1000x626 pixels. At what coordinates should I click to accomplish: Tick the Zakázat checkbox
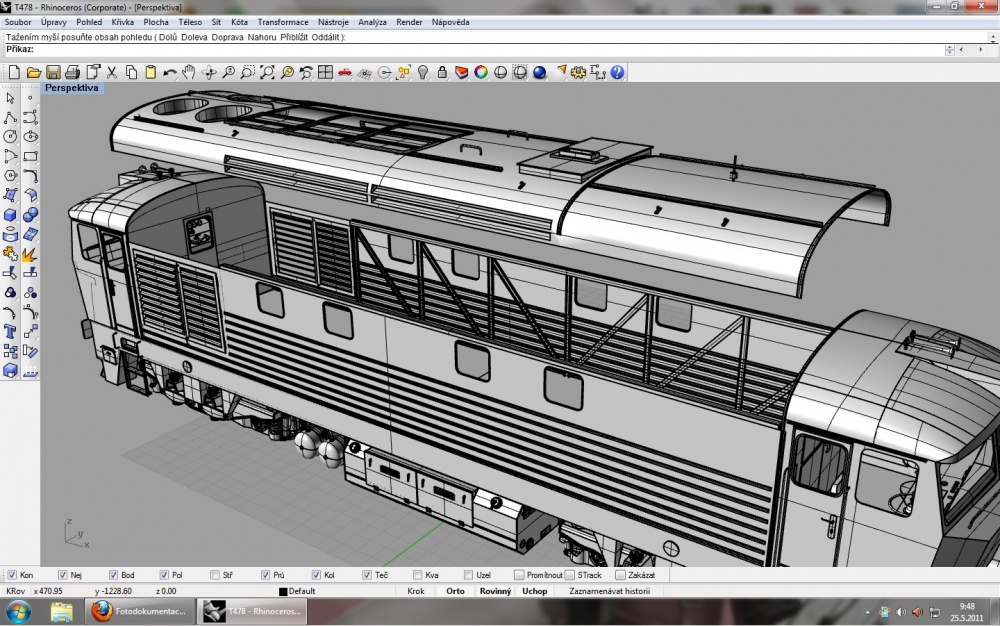tap(621, 575)
